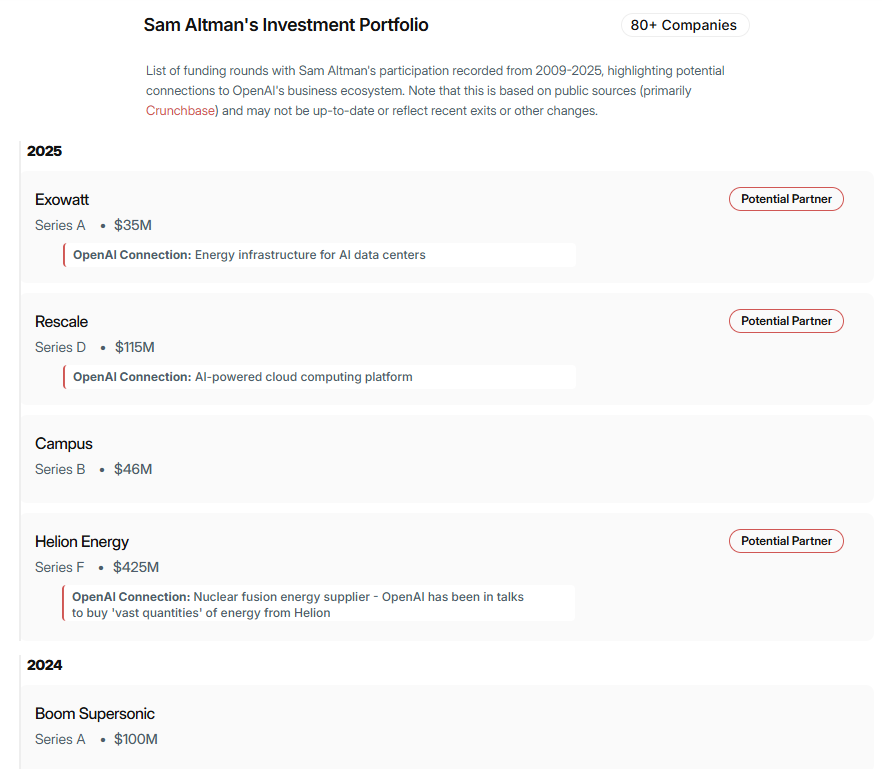Select the Boom Supersonic company entry
Viewport: 882px width, 769px height.
coord(95,714)
